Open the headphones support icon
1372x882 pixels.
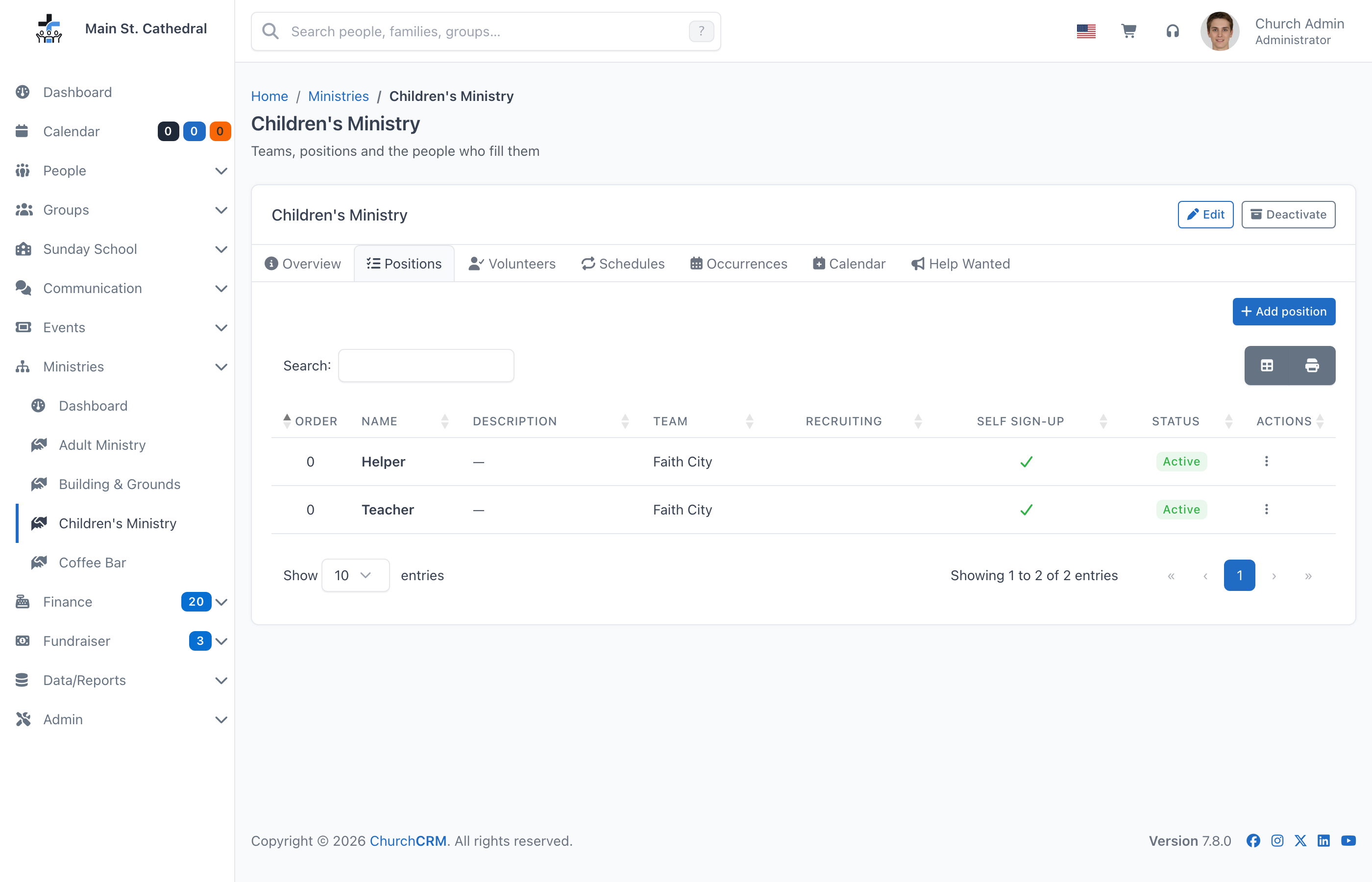(1172, 31)
